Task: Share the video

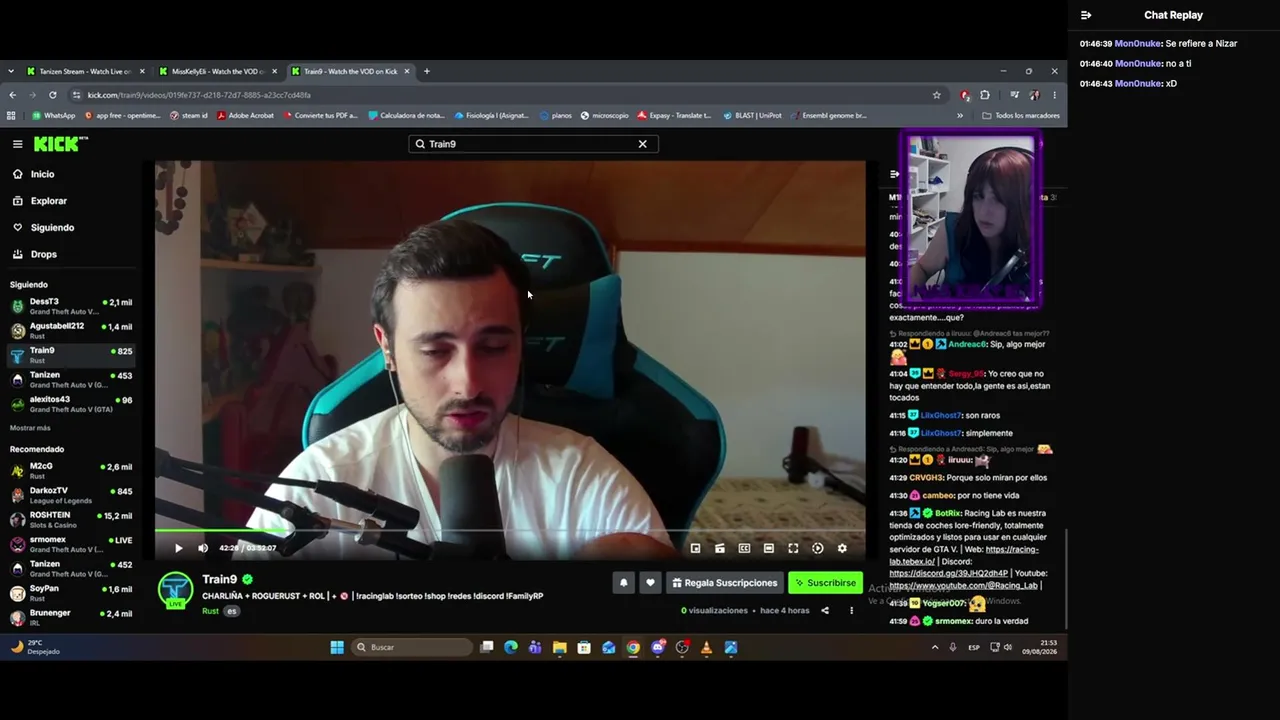Action: (825, 611)
